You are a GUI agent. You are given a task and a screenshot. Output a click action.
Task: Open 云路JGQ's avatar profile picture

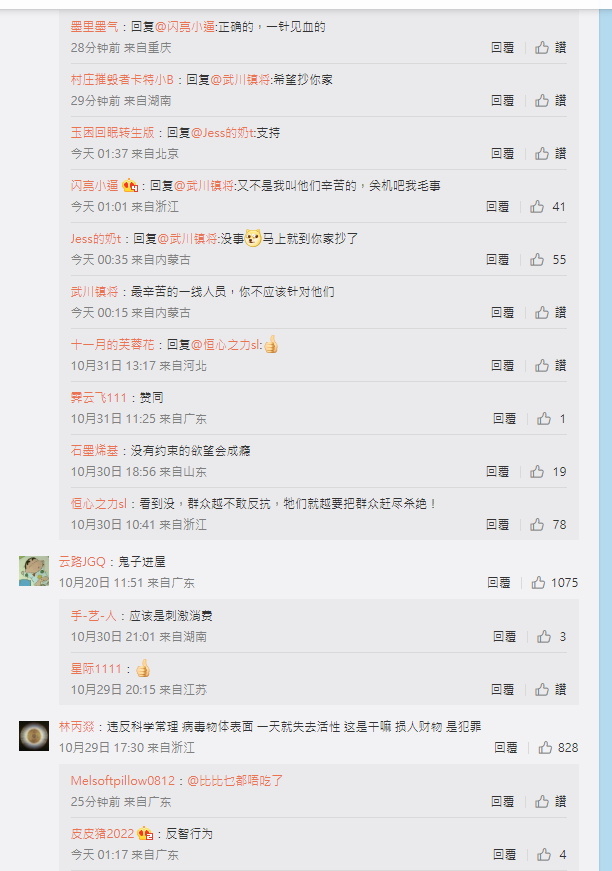(34, 570)
